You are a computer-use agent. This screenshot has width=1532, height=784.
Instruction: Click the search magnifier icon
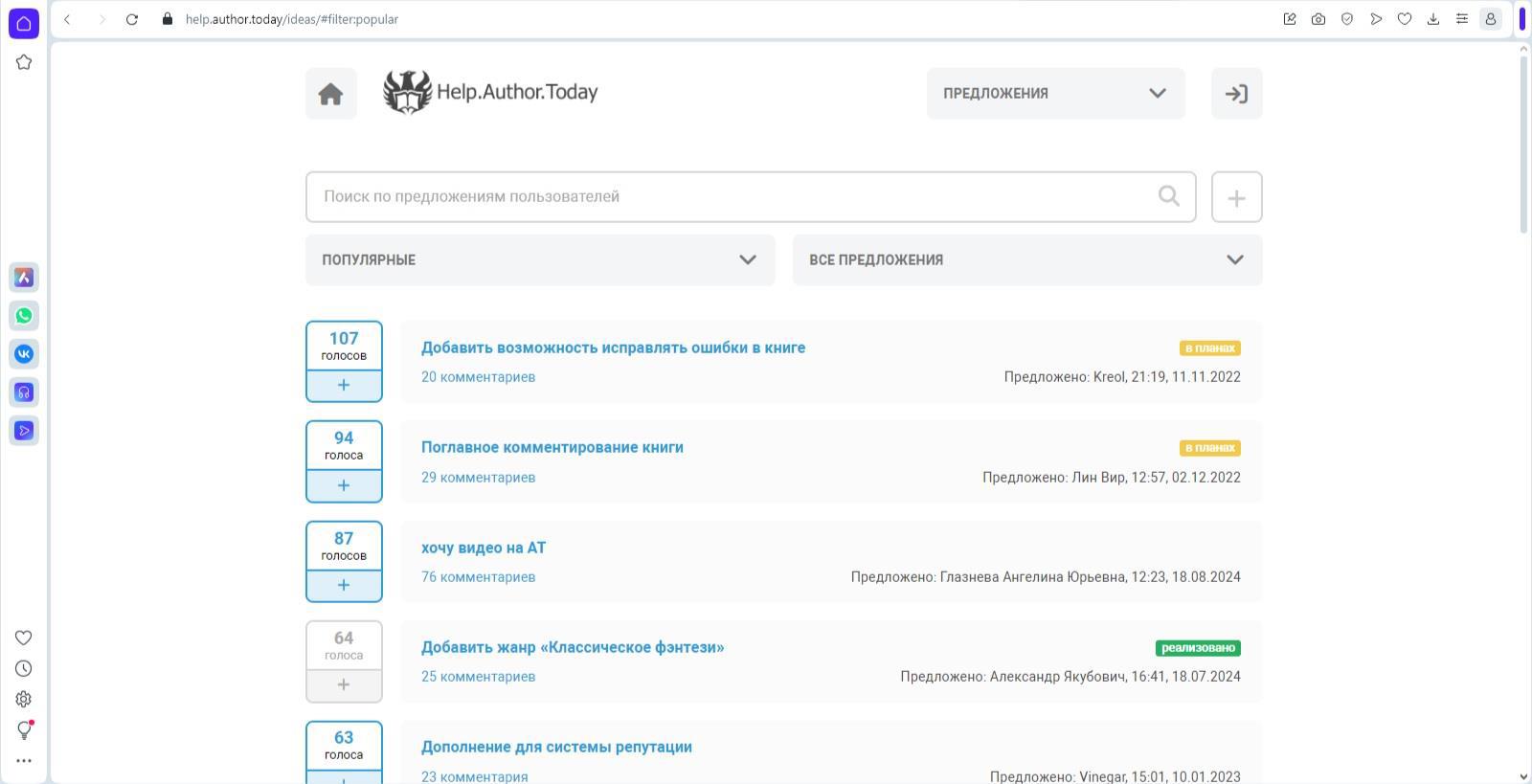pyautogui.click(x=1168, y=196)
